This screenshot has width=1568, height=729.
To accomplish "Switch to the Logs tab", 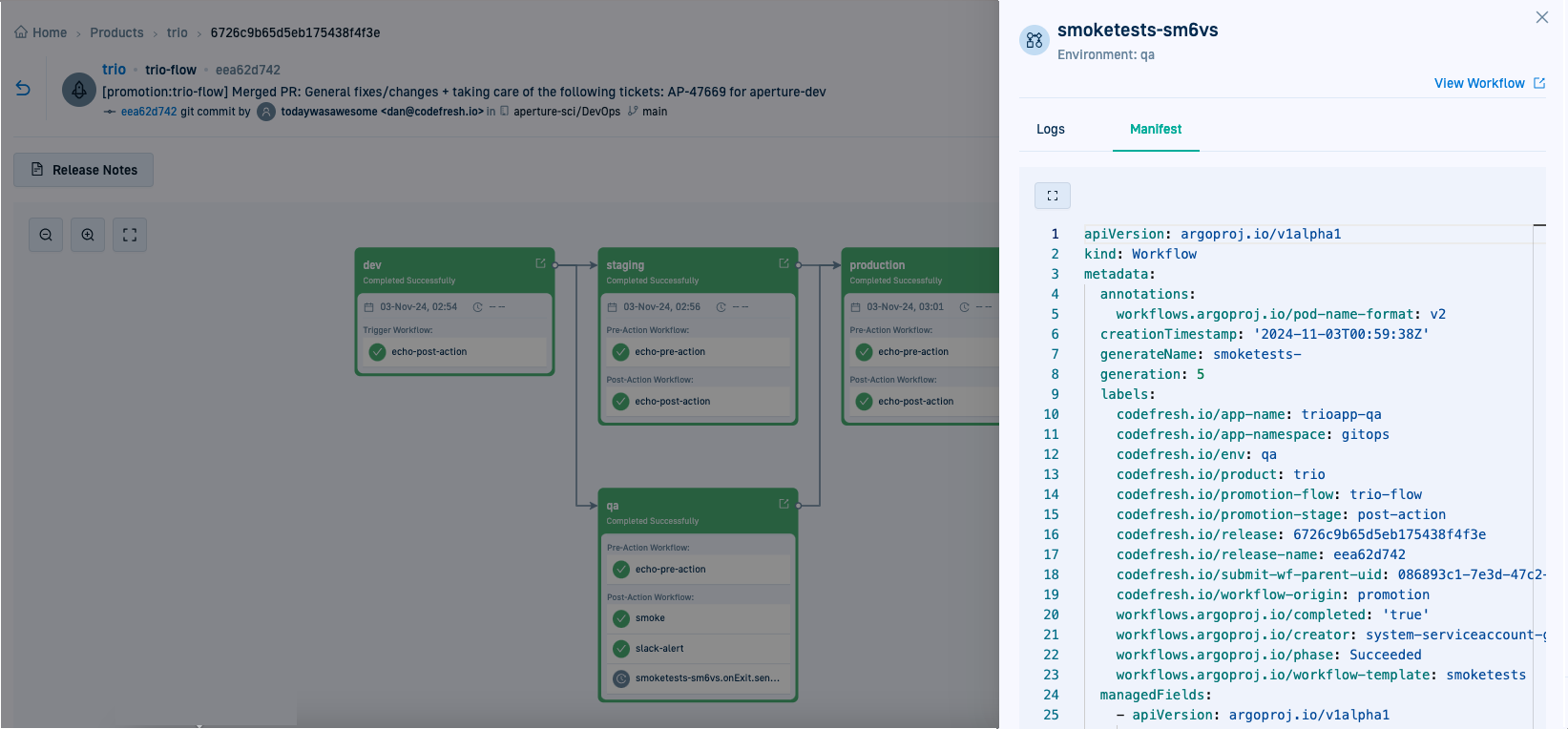I will (x=1050, y=129).
